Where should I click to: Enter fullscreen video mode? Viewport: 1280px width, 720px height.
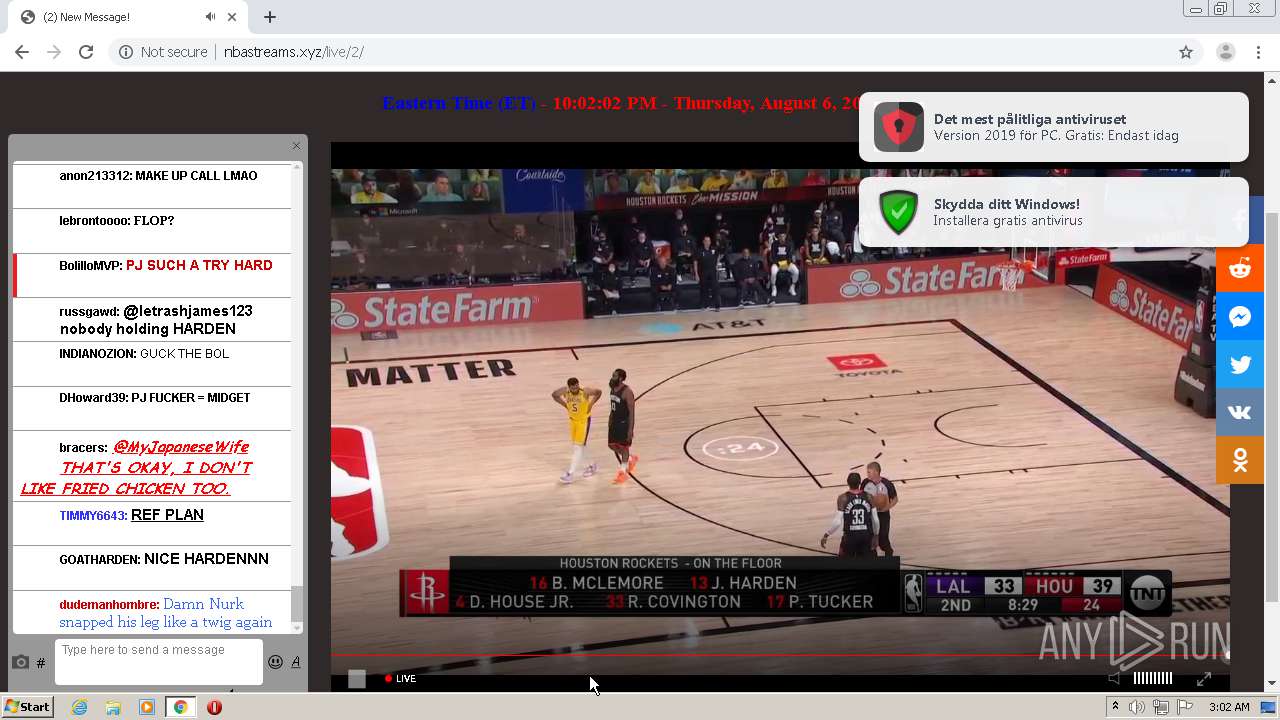[1204, 679]
